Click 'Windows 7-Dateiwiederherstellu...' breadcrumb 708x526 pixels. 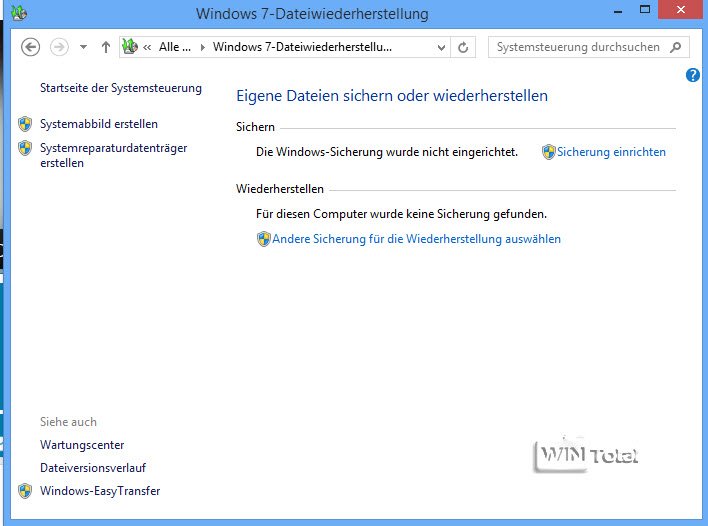[x=302, y=47]
